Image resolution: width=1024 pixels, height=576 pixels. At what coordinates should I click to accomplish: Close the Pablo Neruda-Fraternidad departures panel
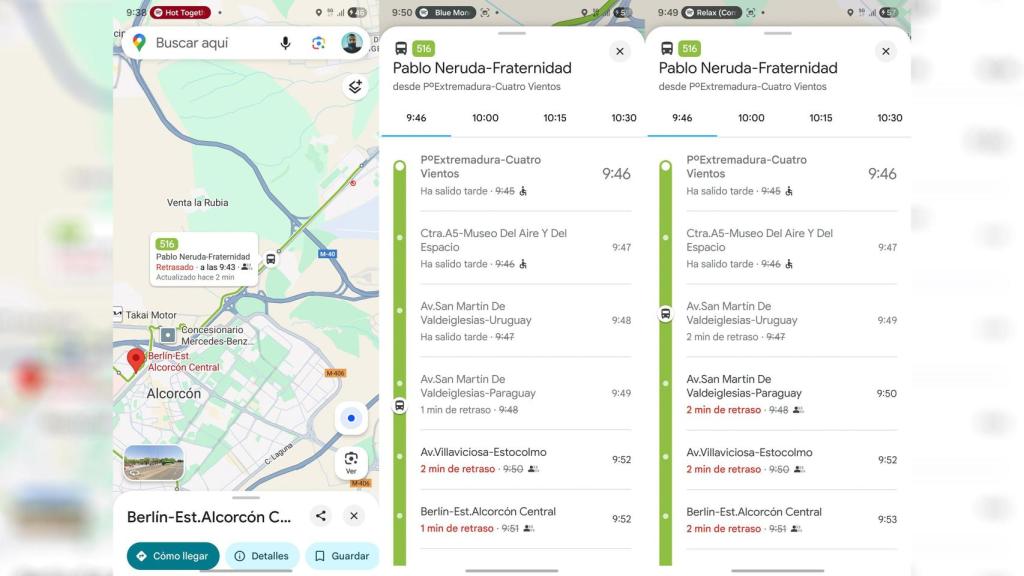619,51
